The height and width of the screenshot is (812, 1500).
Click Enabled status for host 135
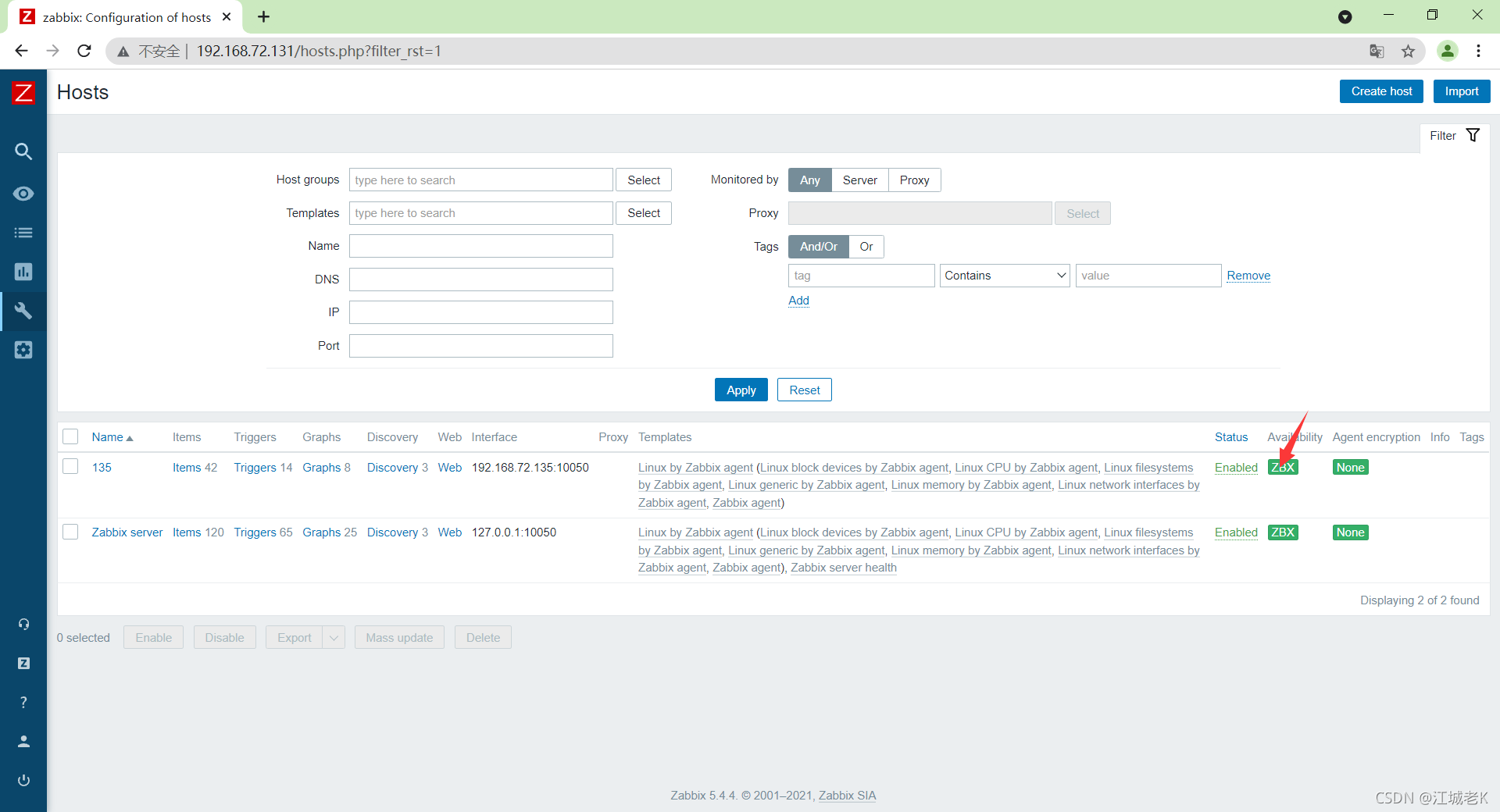tap(1236, 468)
